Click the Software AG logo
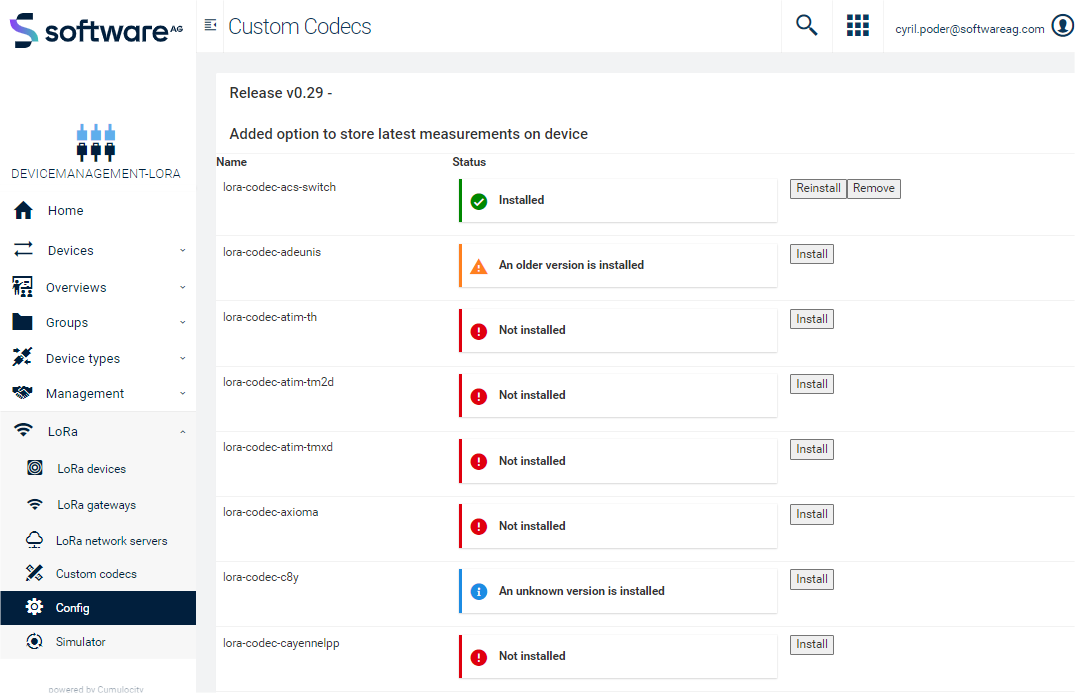Viewport: 1075px width, 693px height. [96, 30]
